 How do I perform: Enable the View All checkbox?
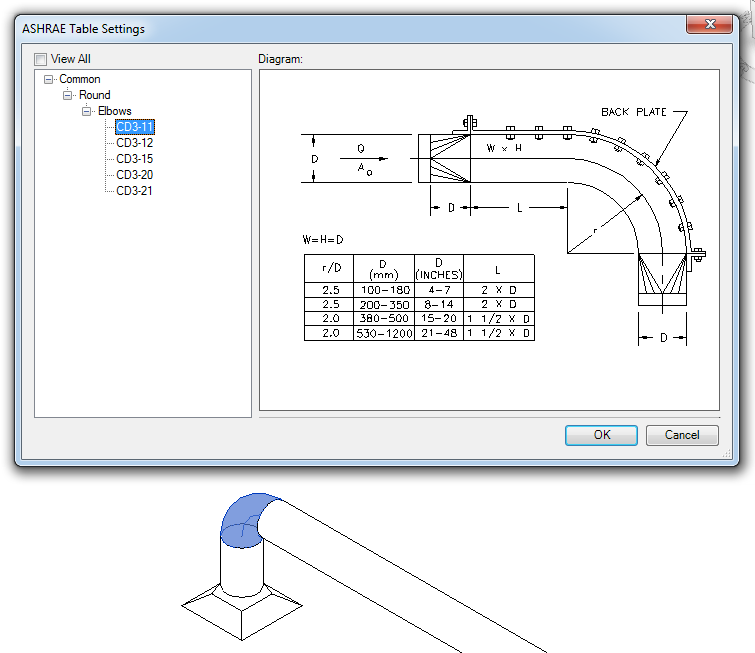coord(40,59)
